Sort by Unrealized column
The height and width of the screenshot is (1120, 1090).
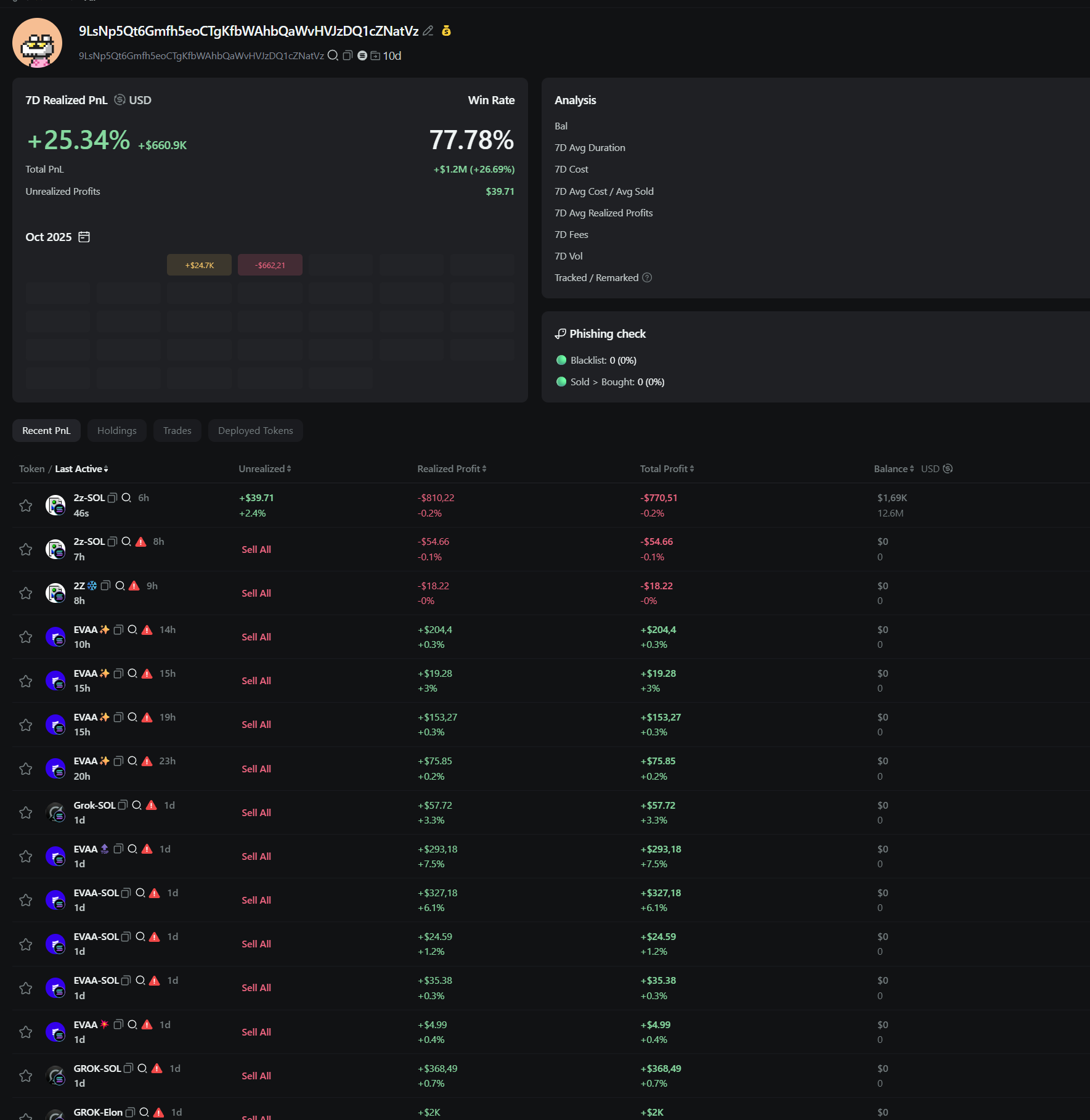[x=265, y=469]
